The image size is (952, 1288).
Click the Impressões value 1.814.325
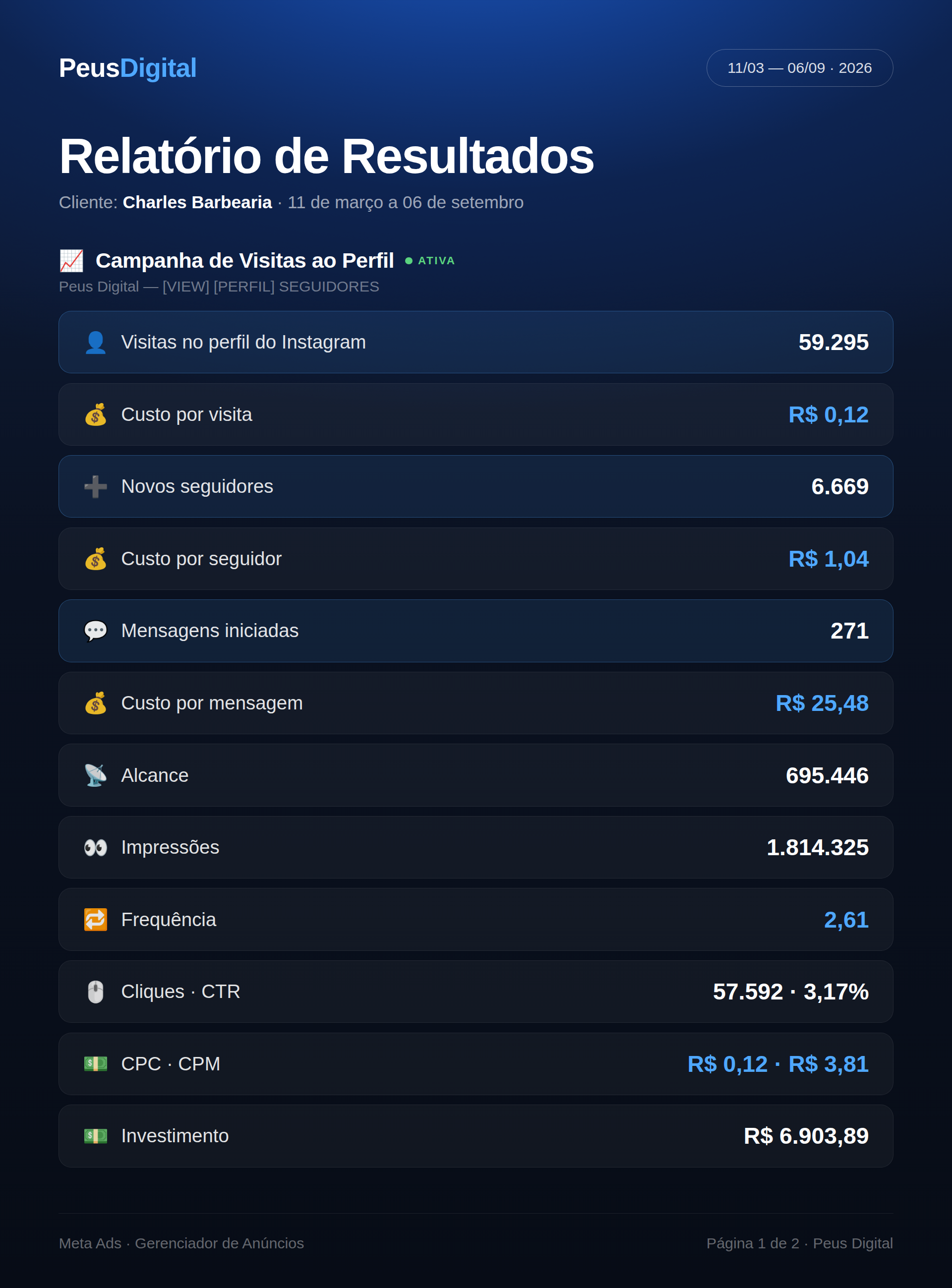click(817, 847)
